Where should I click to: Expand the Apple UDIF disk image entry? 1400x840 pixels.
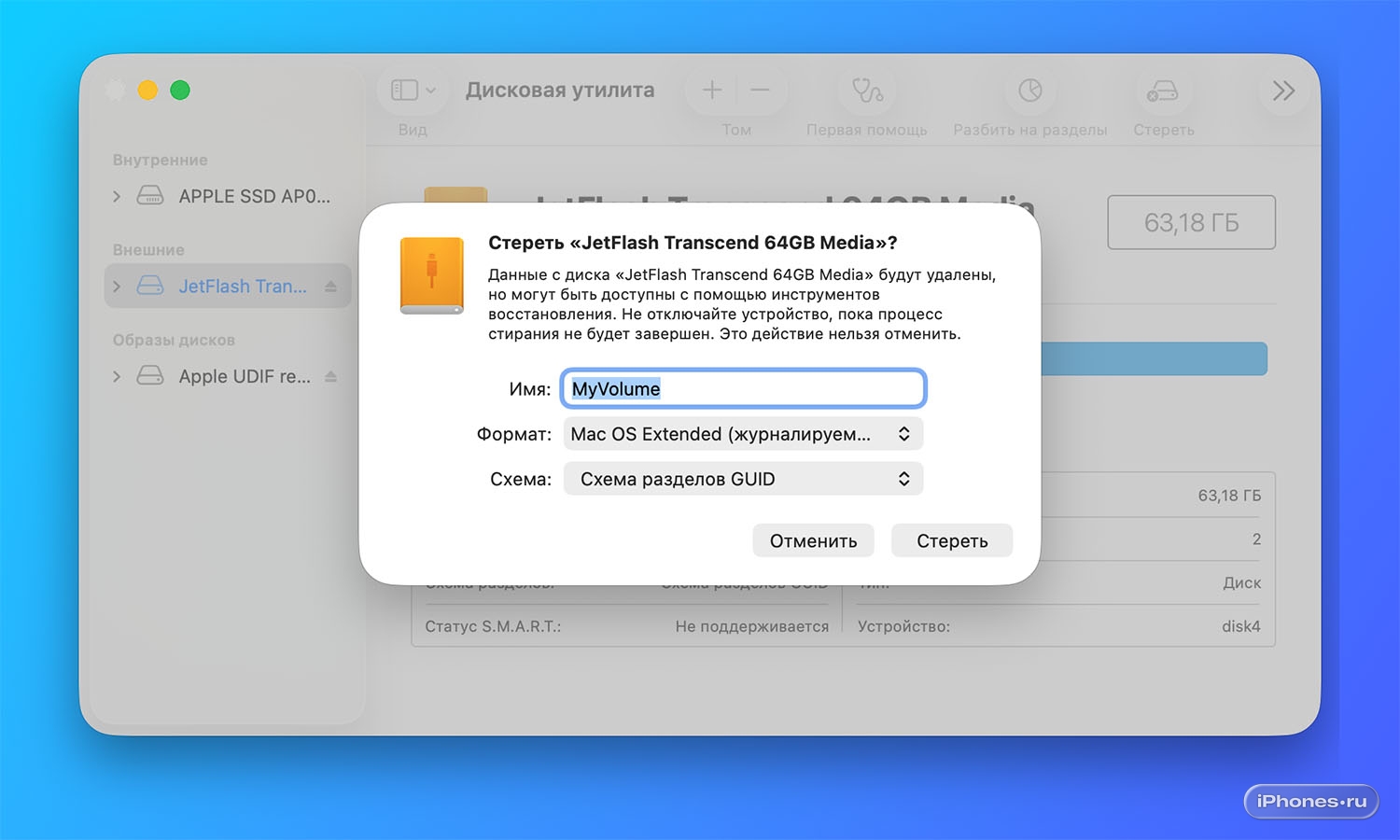(x=117, y=376)
